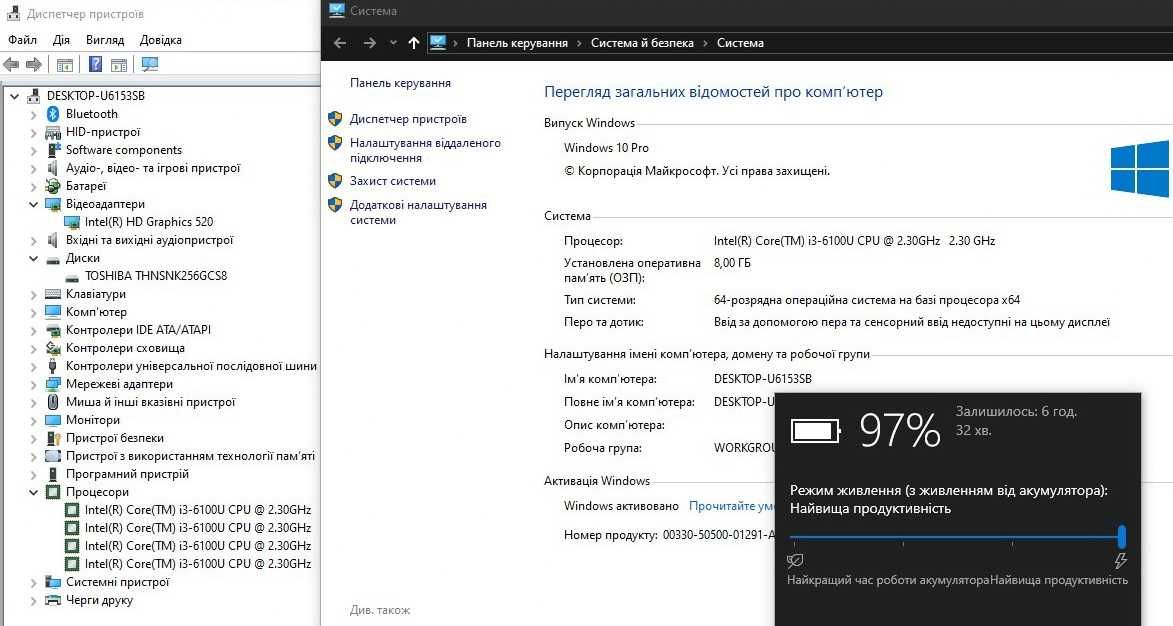Viewport: 1173px width, 626px height.
Task: Click the Батареї battery icon in tree
Action: 52,186
